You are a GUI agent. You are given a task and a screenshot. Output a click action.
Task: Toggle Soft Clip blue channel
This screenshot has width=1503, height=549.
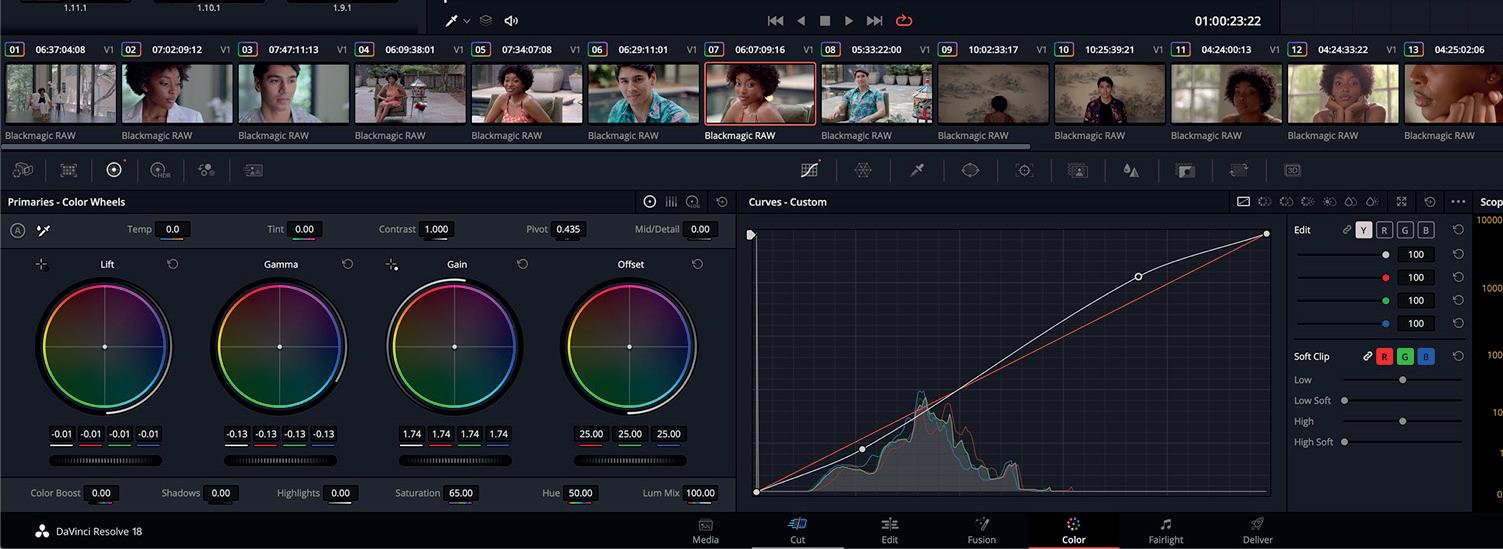click(x=1427, y=356)
